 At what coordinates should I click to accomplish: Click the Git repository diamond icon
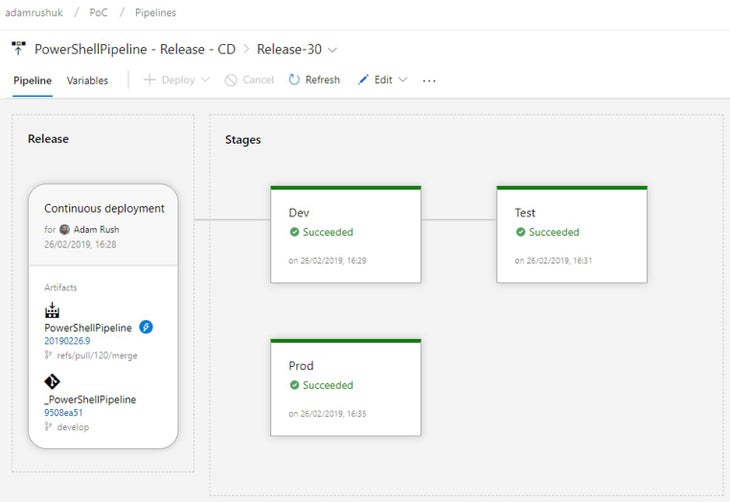(52, 381)
